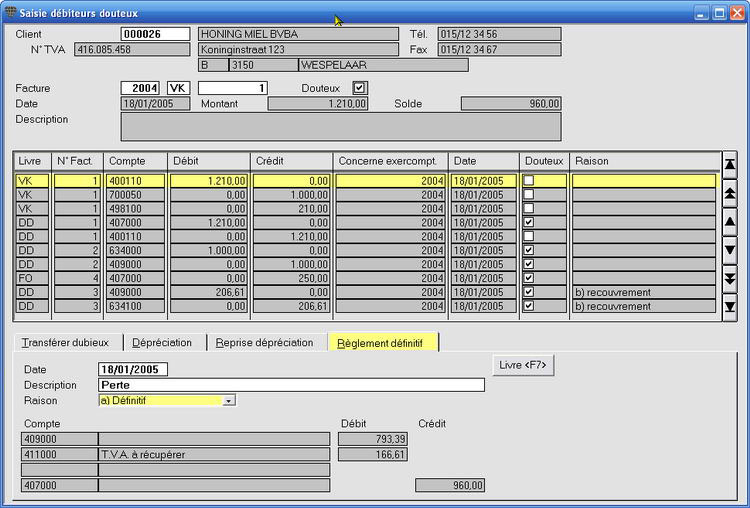Image resolution: width=750 pixels, height=508 pixels.
Task: Uncheck Douteux box on row 634000
Action: (529, 250)
